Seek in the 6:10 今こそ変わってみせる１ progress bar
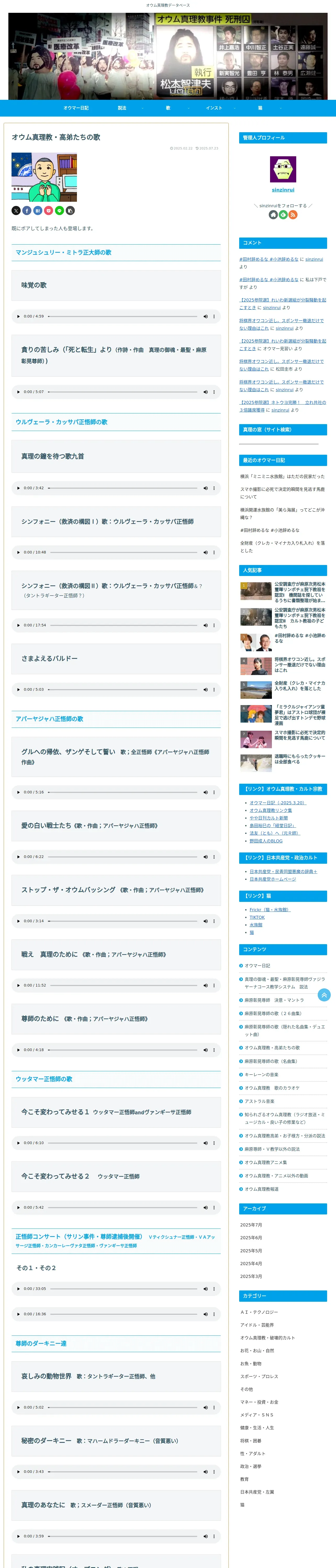Viewport: 336px width, 1568px height. click(122, 1143)
